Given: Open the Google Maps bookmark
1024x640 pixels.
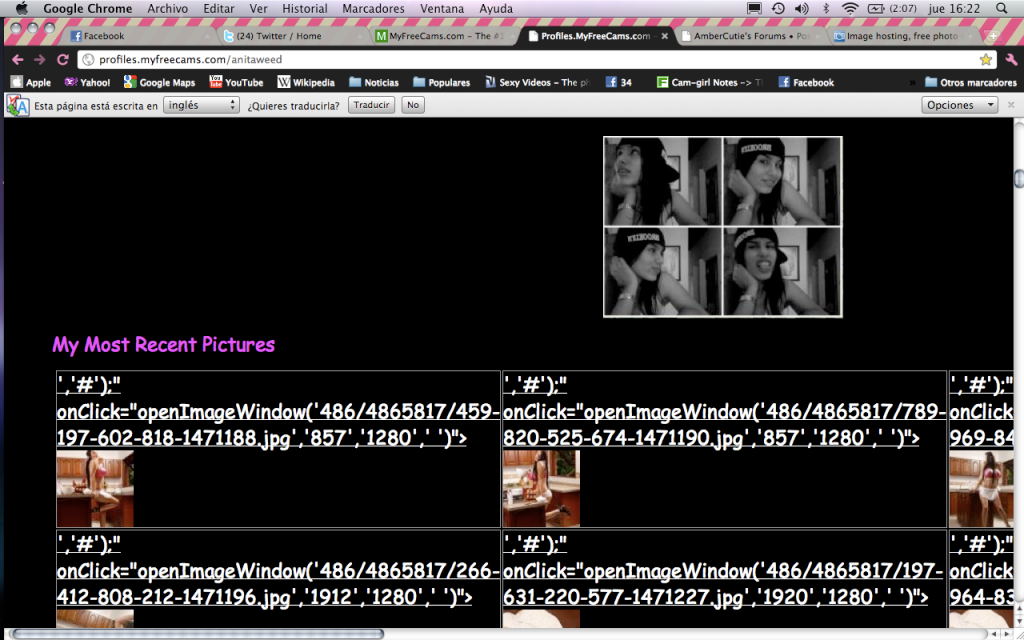Looking at the screenshot, I should [160, 82].
